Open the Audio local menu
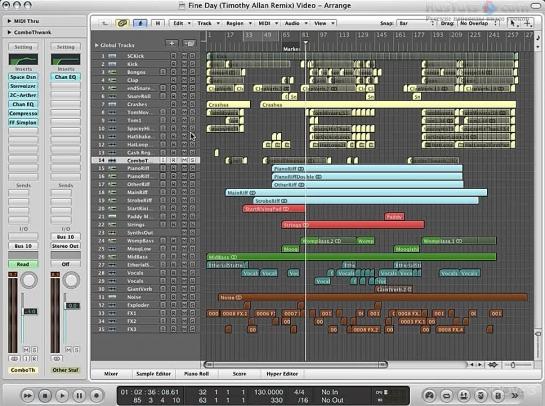545x406 pixels. point(296,23)
